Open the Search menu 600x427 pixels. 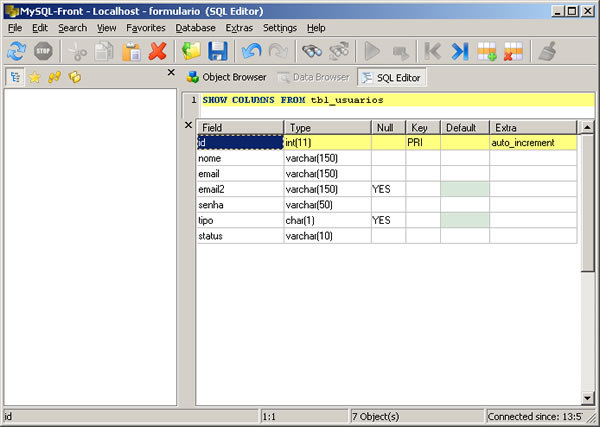[72, 28]
